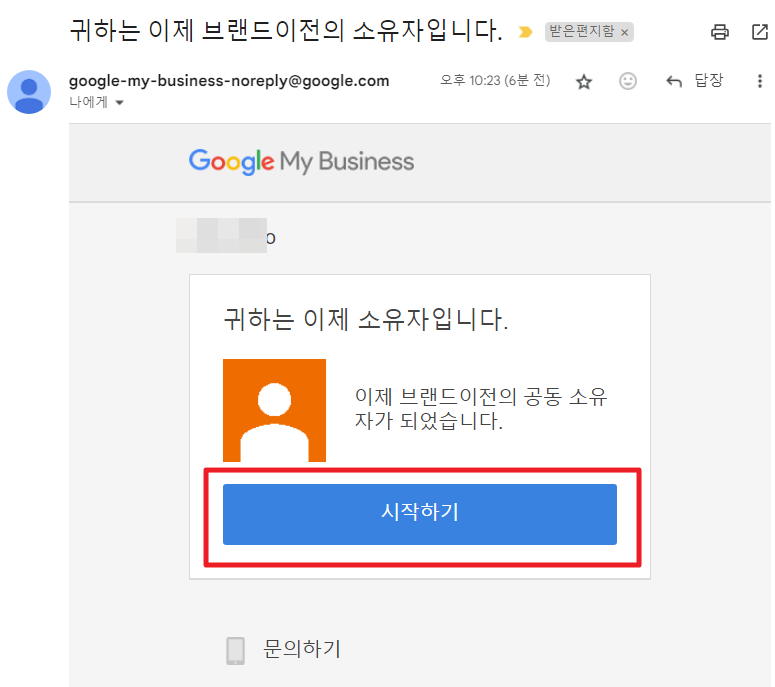Open the email in a new window
Screen dimensions: 775x687
pos(760,32)
